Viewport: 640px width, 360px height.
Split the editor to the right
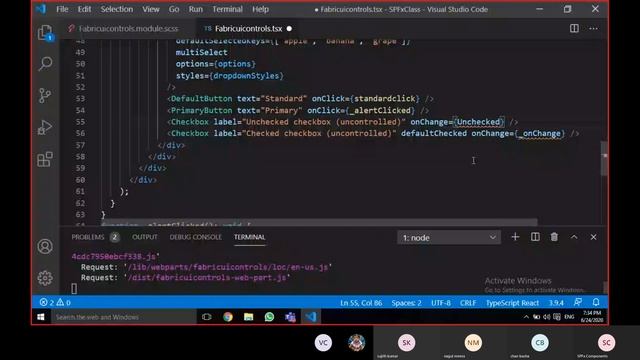pos(574,28)
